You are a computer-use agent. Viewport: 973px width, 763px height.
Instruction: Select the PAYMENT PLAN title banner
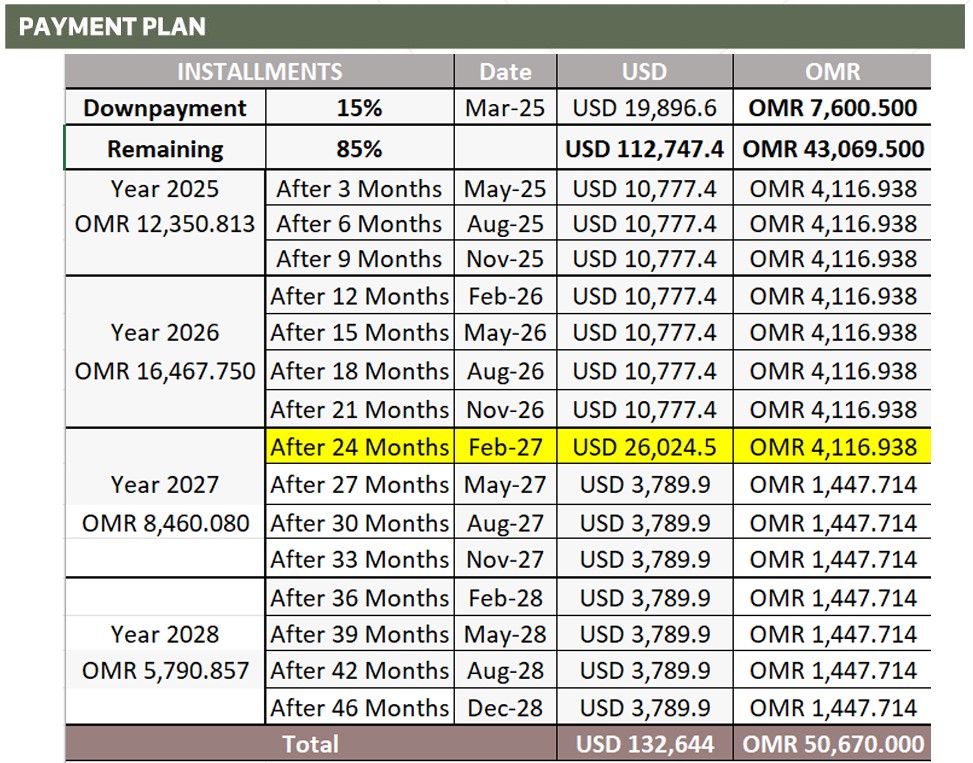pyautogui.click(x=485, y=26)
